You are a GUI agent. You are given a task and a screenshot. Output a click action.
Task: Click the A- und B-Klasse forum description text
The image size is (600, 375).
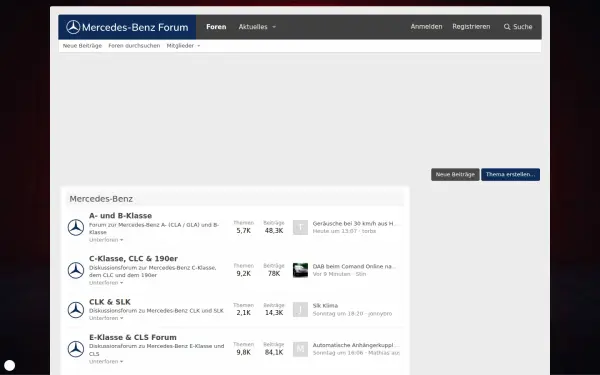tap(154, 228)
